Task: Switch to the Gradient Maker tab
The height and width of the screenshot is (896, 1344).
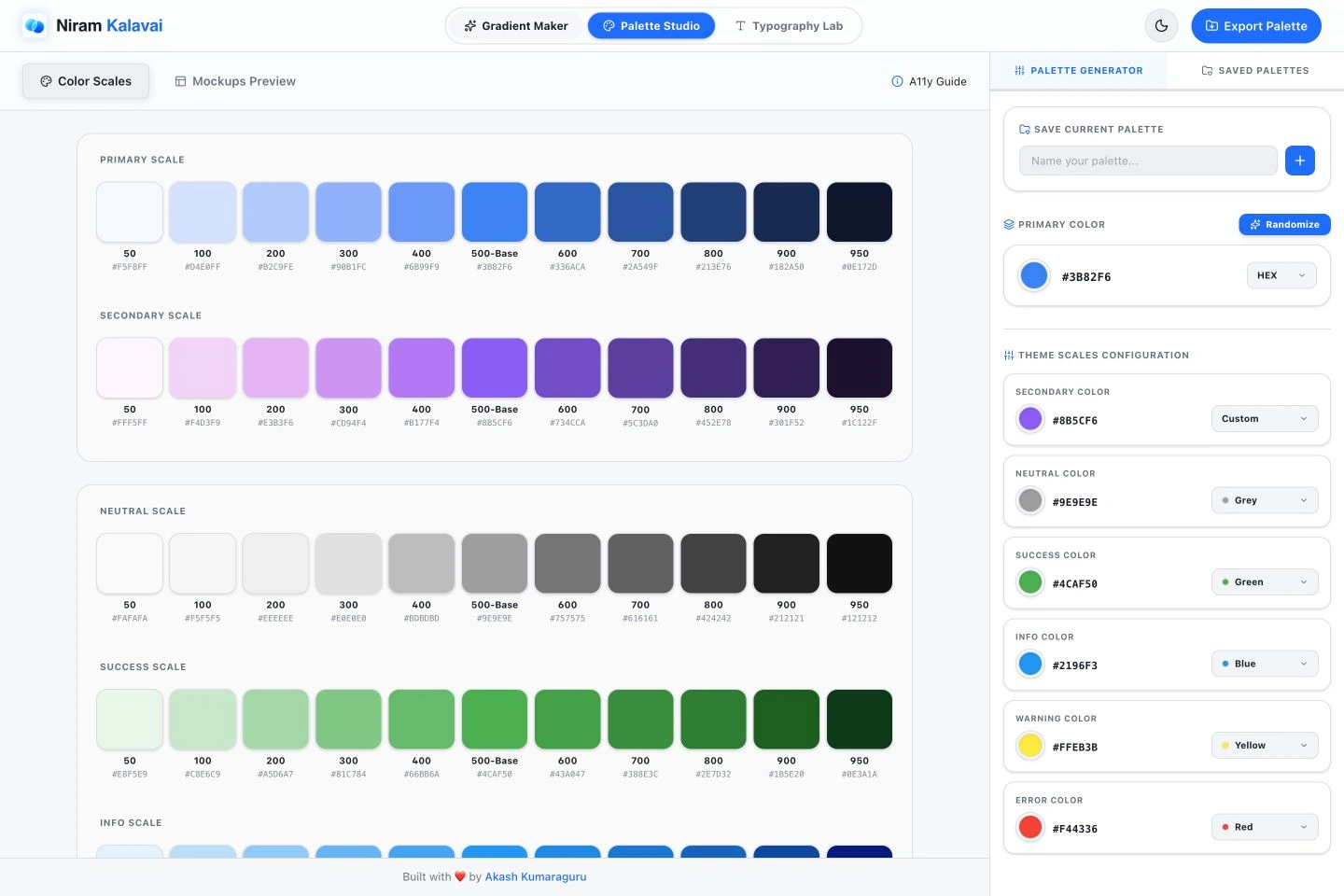Action: tap(516, 26)
